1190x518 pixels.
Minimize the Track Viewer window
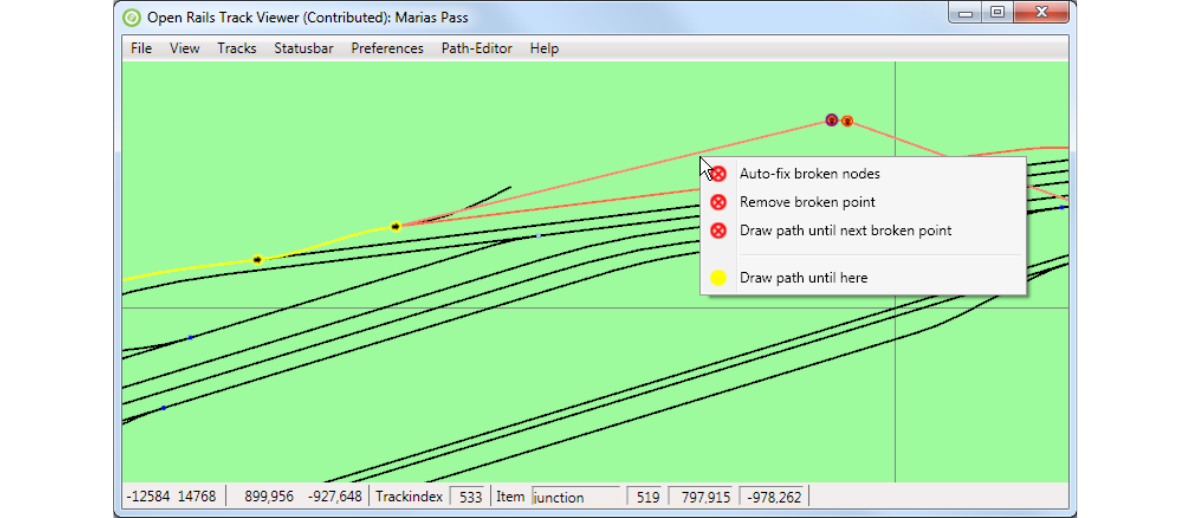pyautogui.click(x=965, y=13)
